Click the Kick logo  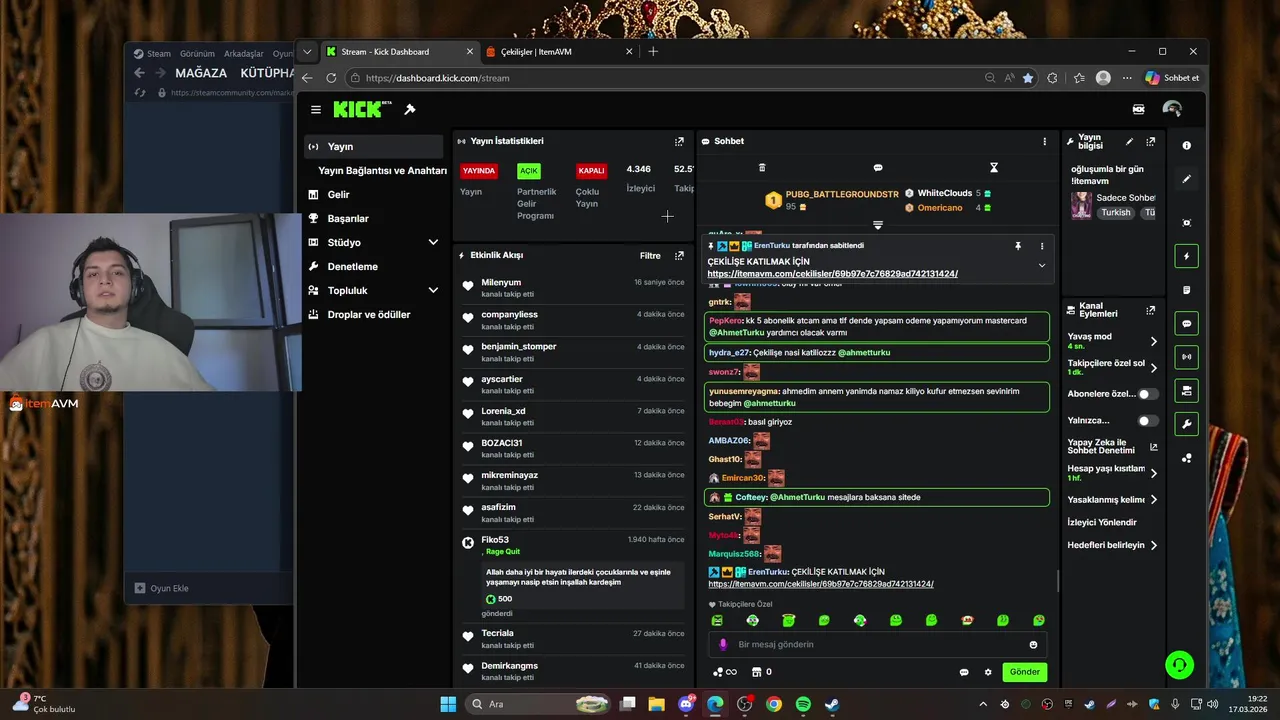click(x=362, y=109)
